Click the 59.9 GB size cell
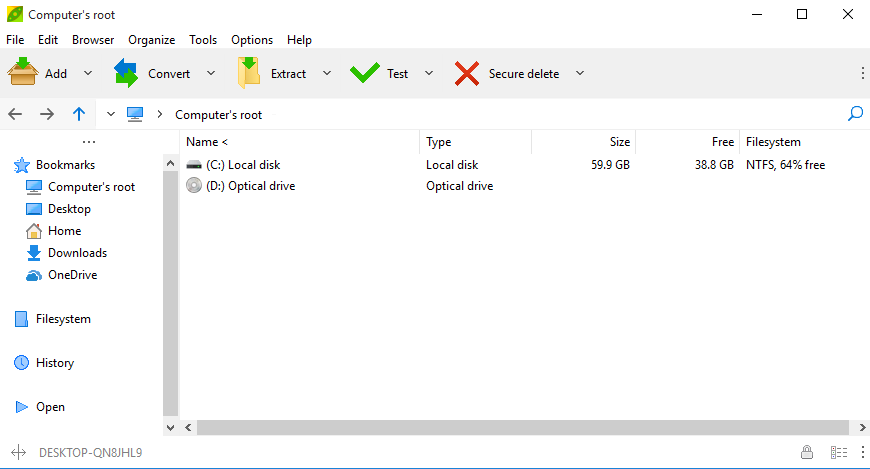The image size is (870, 469). pos(610,165)
